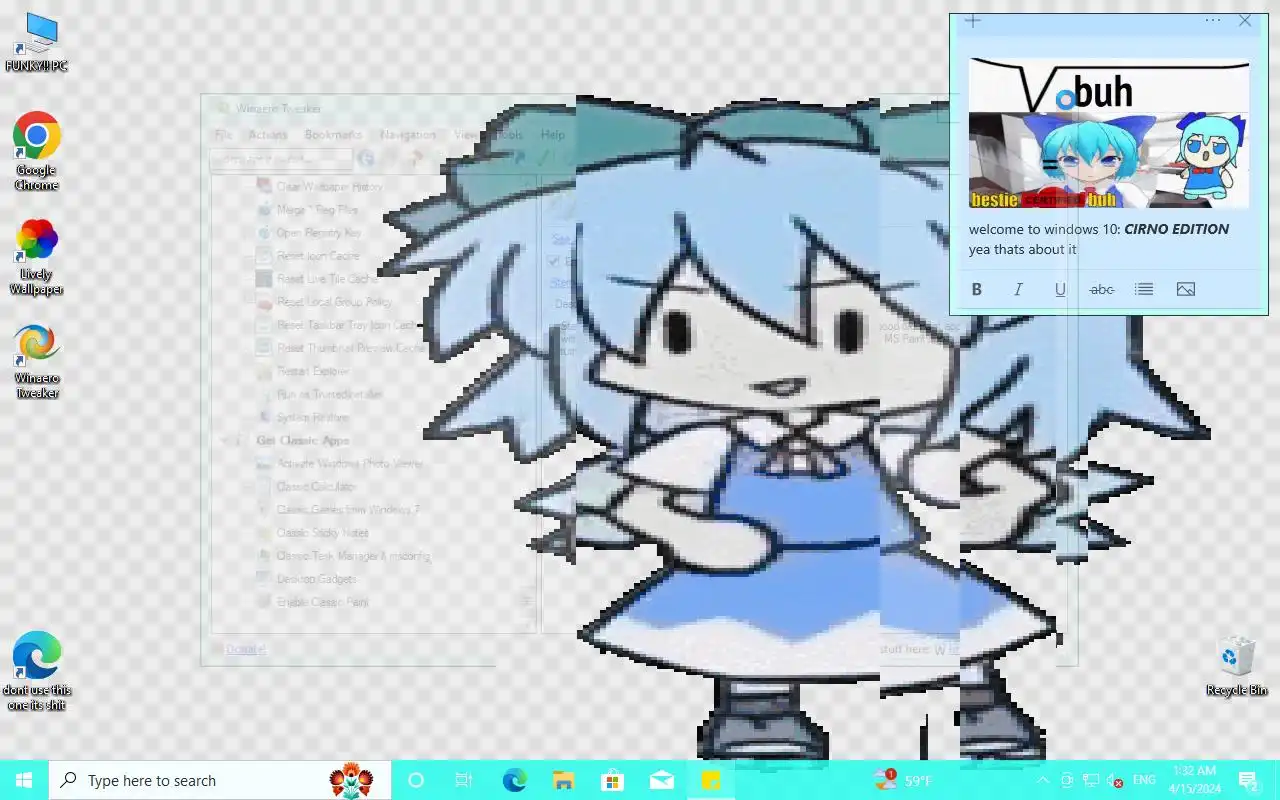Open Bookmarks menu in Winaero Tweaker
This screenshot has height=800, width=1280.
coord(333,135)
